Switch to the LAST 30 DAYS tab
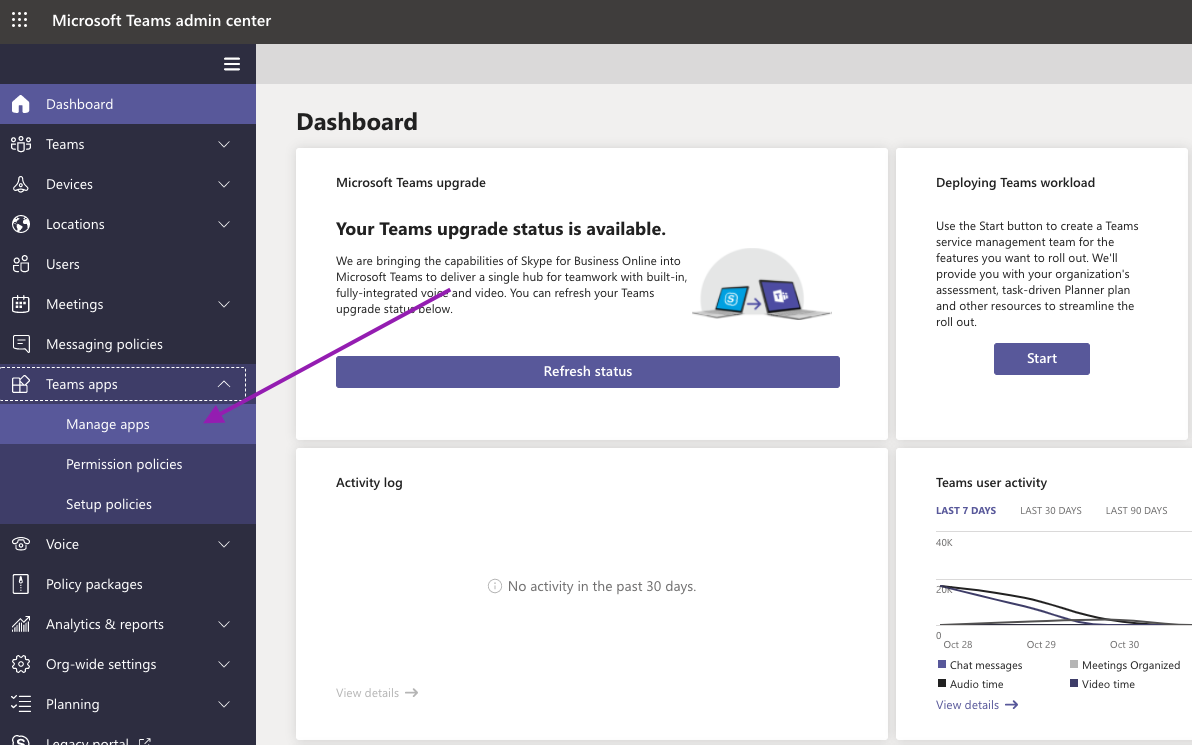 click(1051, 510)
